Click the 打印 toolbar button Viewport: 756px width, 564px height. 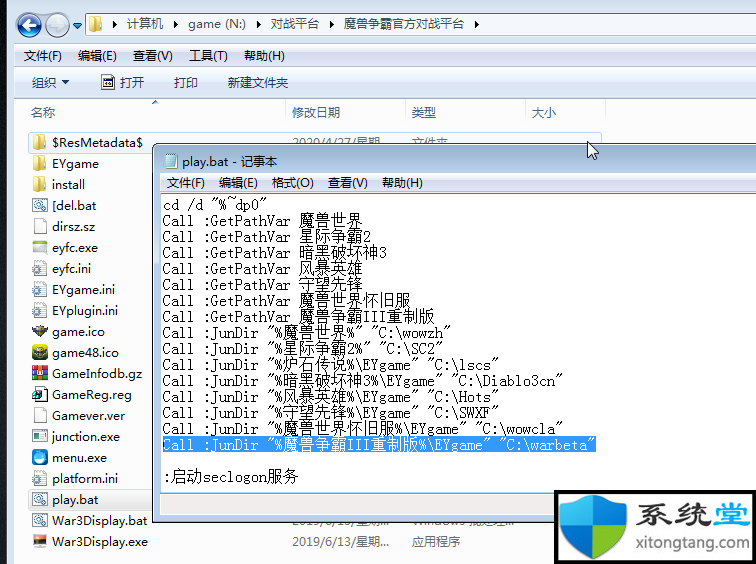tap(186, 82)
